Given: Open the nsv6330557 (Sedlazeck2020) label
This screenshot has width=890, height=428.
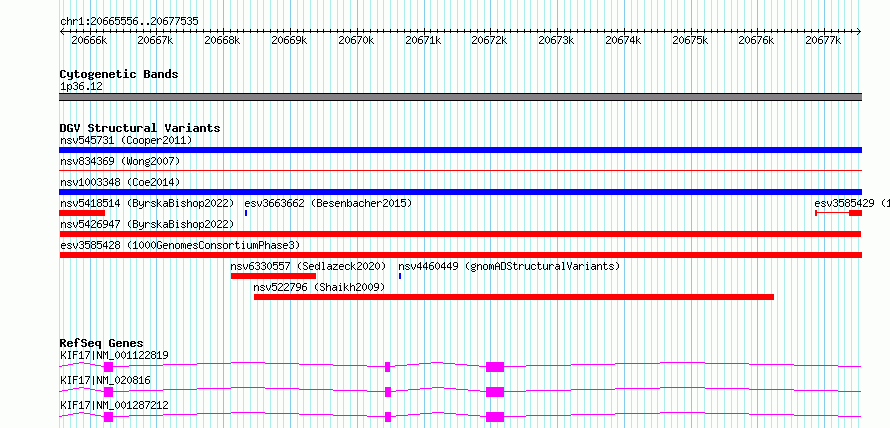Looking at the screenshot, I should pyautogui.click(x=308, y=266).
